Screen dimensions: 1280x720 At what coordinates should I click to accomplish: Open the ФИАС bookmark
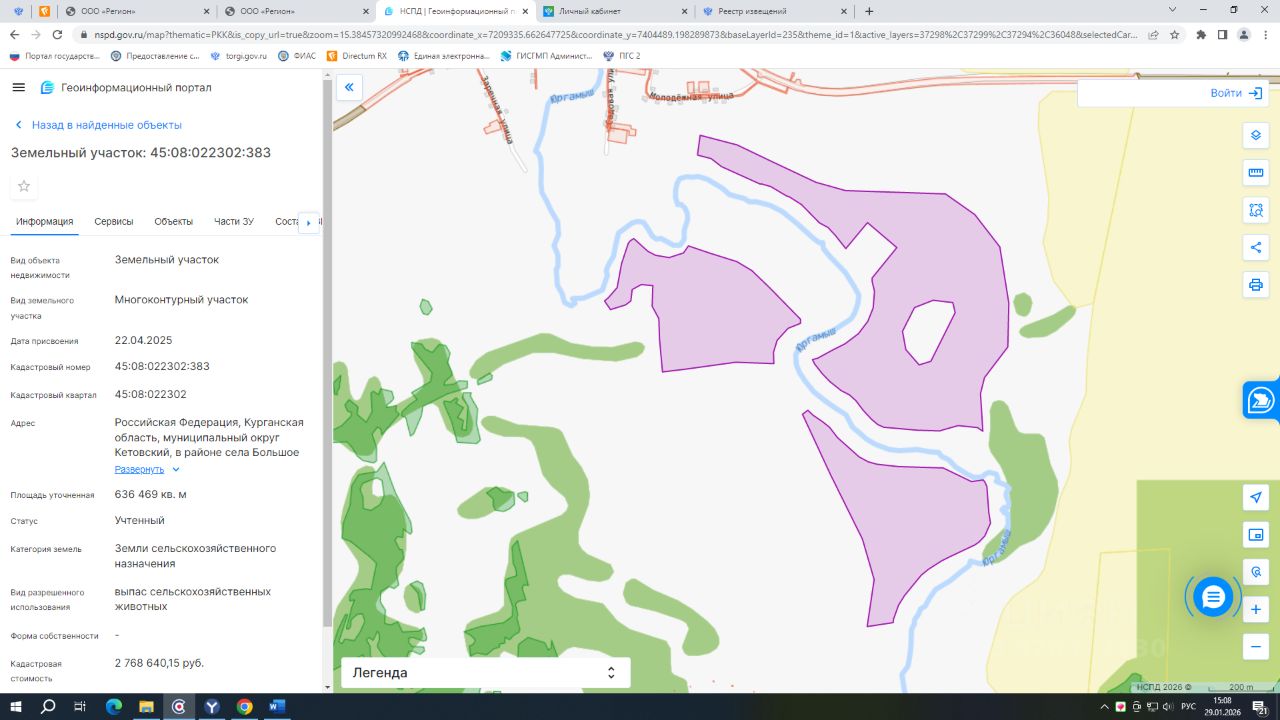pyautogui.click(x=297, y=56)
